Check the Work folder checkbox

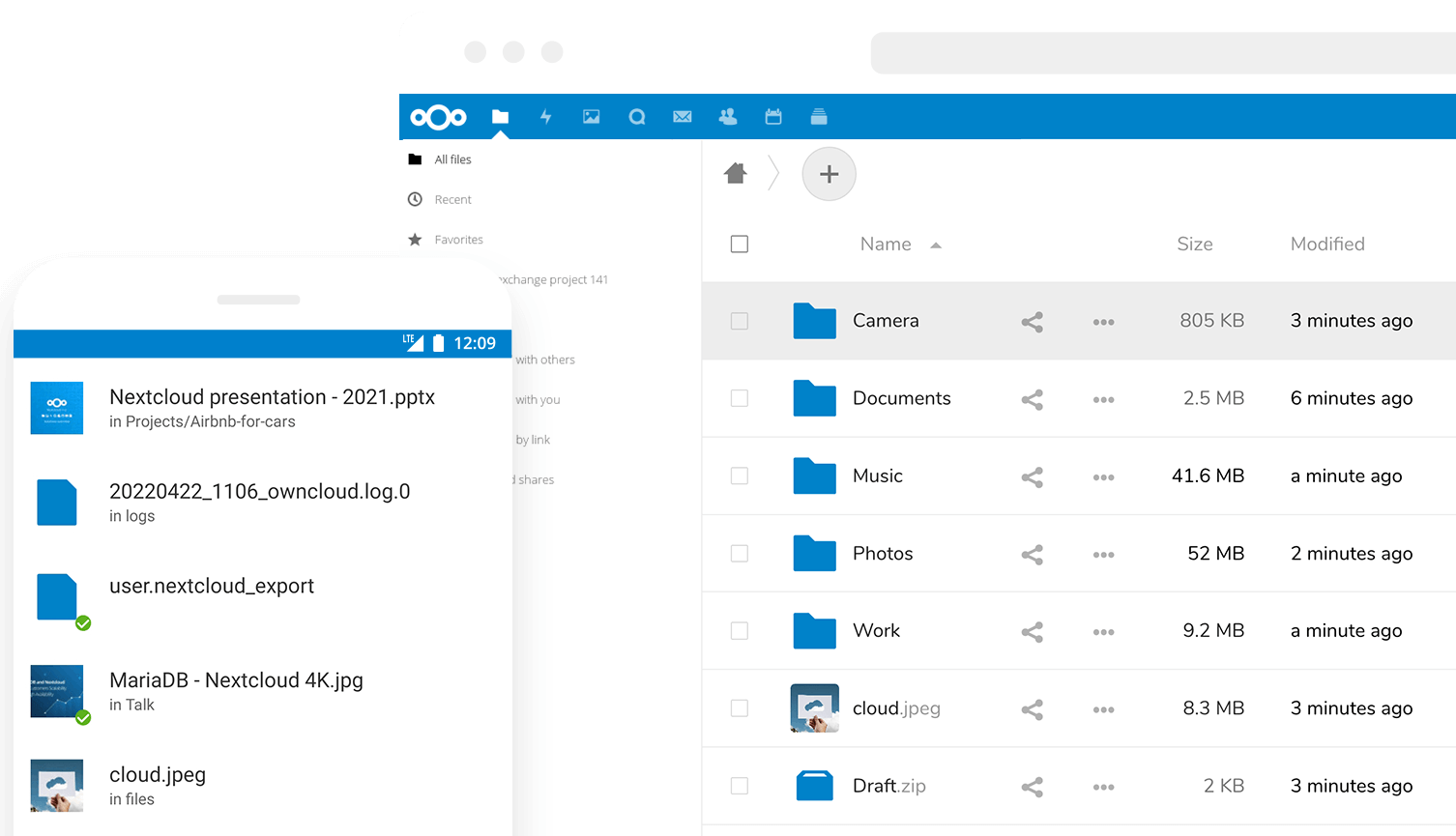point(740,630)
